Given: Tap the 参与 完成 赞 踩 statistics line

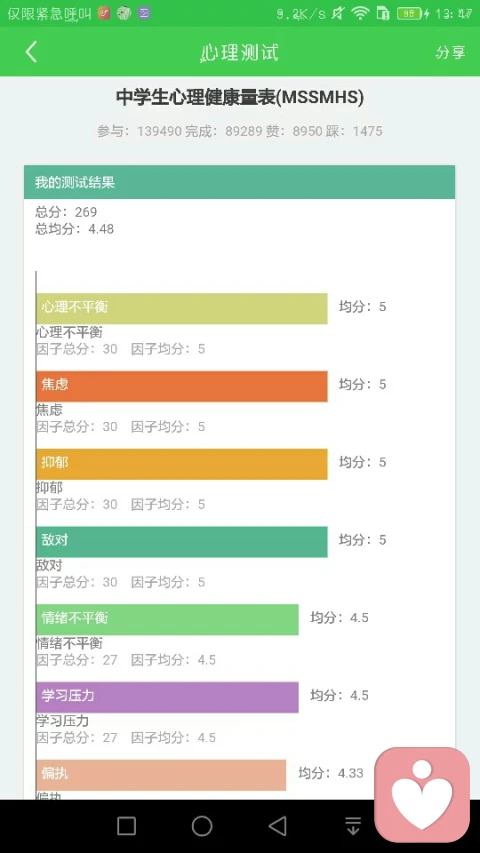Looking at the screenshot, I should point(240,131).
